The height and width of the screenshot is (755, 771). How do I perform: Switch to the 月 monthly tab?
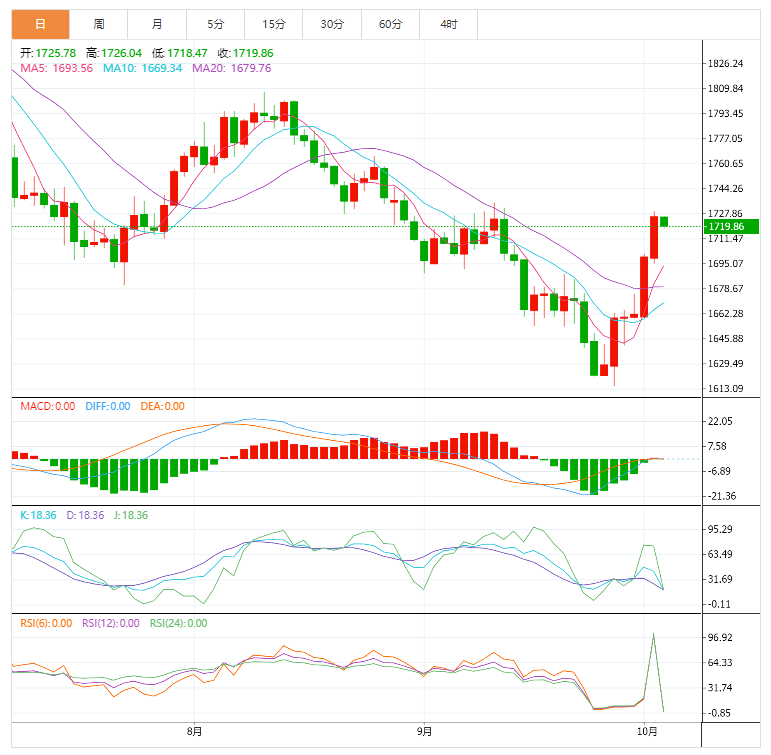click(157, 24)
